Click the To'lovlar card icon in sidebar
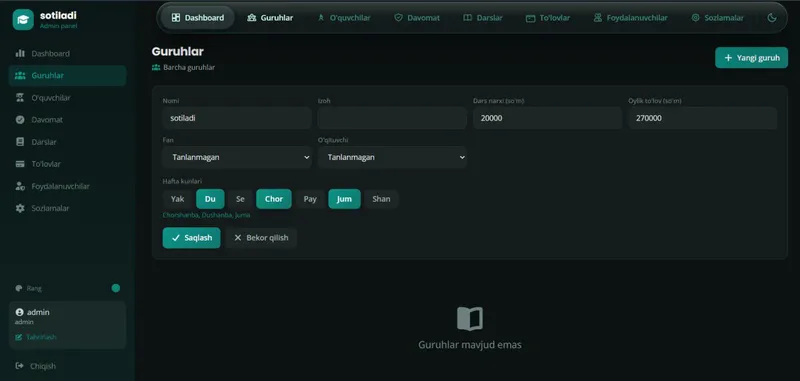 (20, 164)
